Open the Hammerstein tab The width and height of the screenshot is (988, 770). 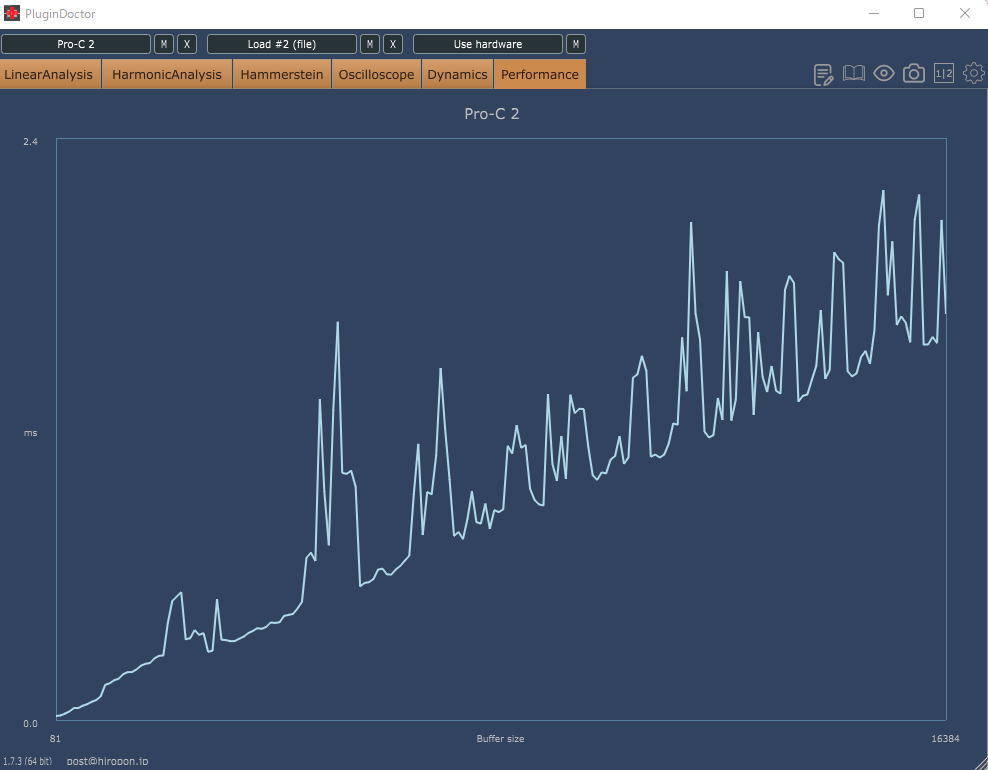click(x=282, y=74)
